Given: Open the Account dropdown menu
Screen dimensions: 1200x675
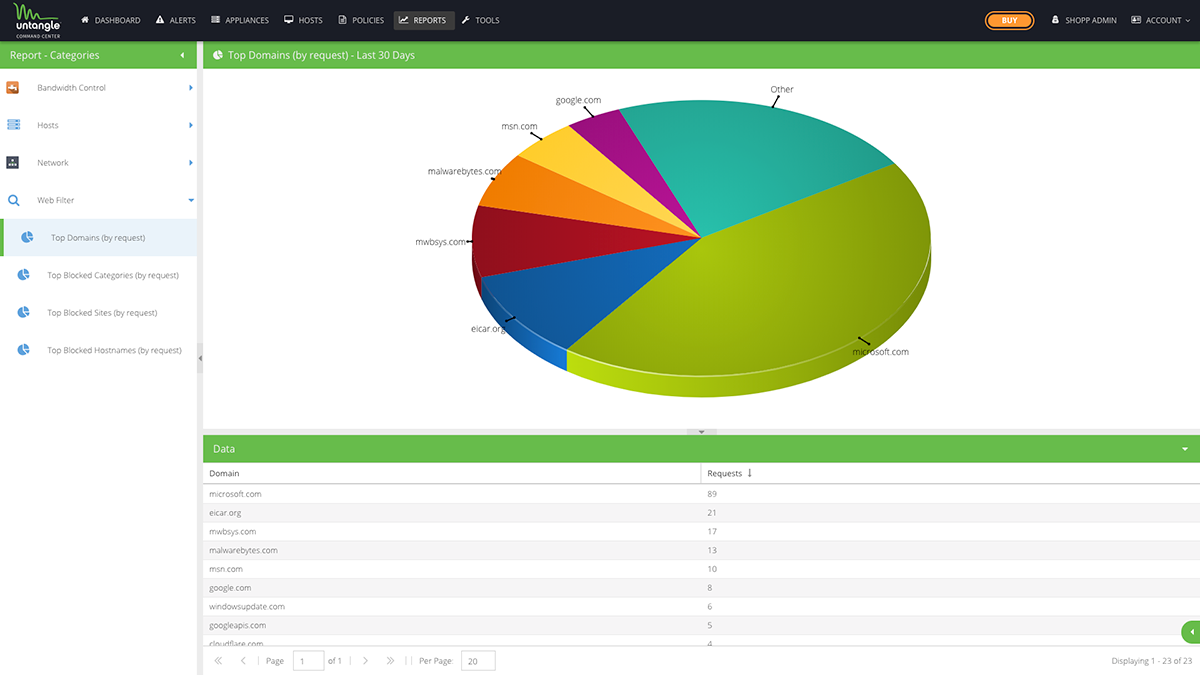Looking at the screenshot, I should tap(1160, 20).
